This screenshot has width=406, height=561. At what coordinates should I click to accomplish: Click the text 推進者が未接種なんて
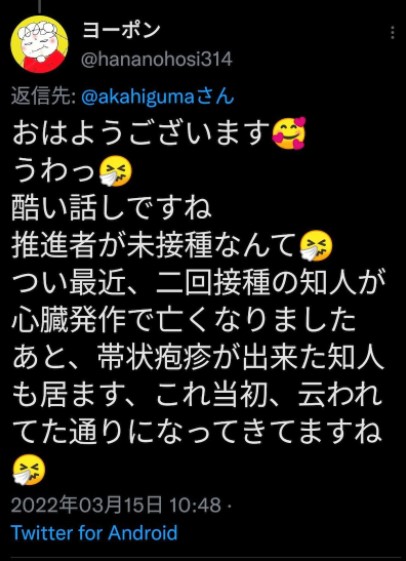[x=155, y=246]
